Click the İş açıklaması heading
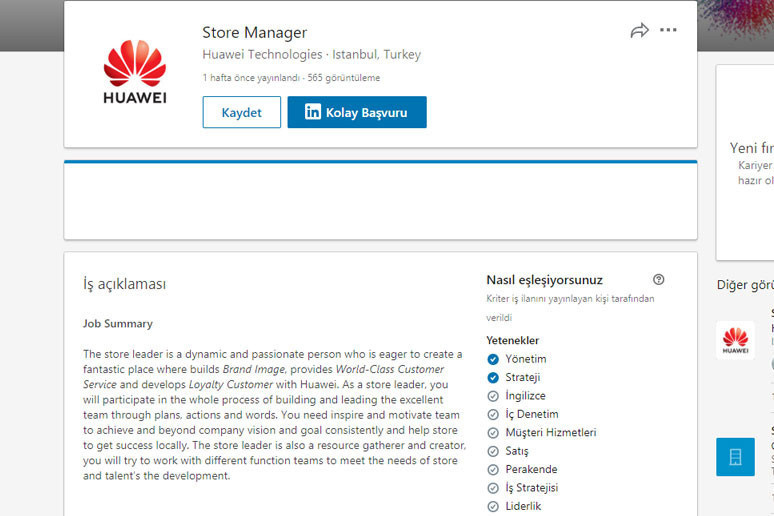The image size is (774, 516). (124, 284)
